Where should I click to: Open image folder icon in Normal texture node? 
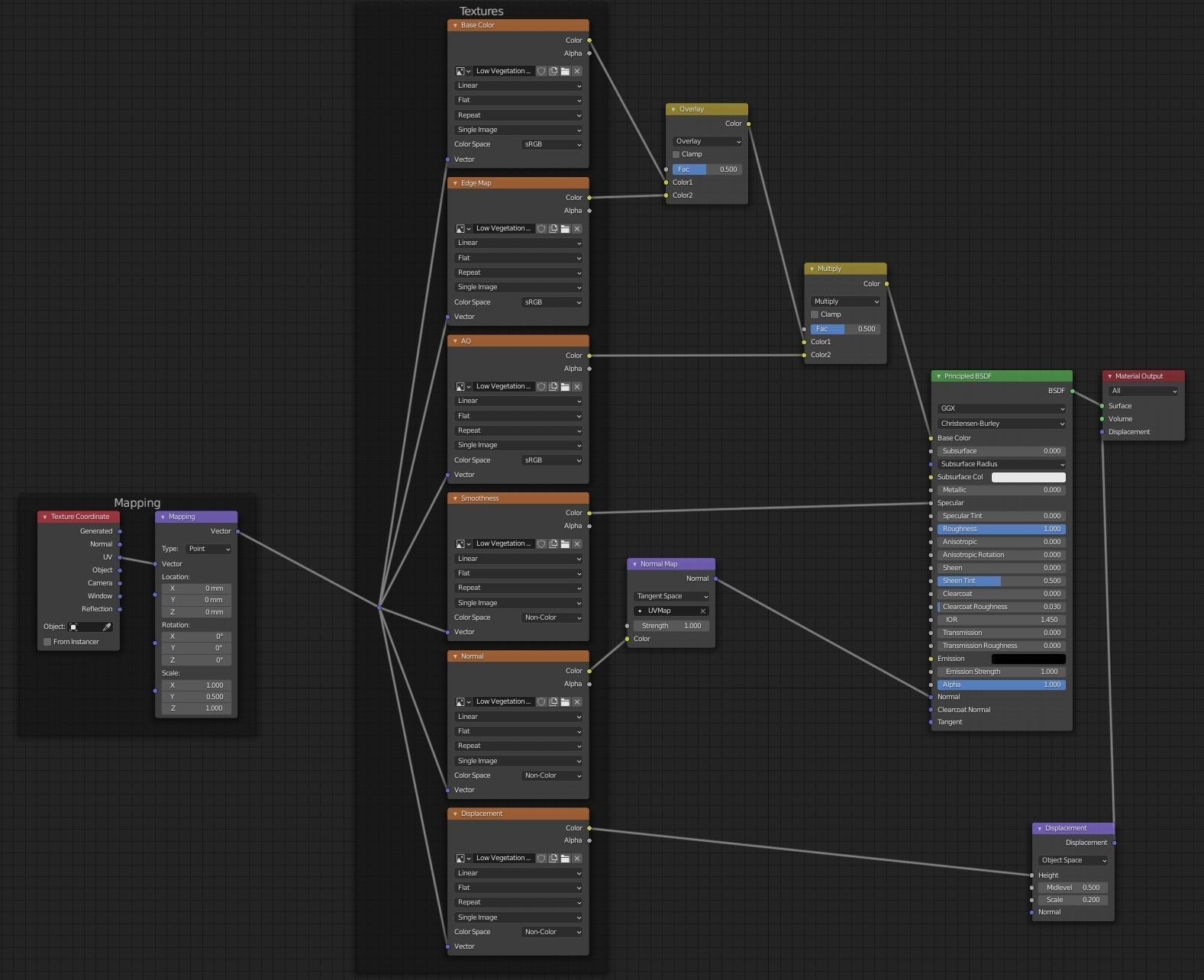[x=565, y=701]
